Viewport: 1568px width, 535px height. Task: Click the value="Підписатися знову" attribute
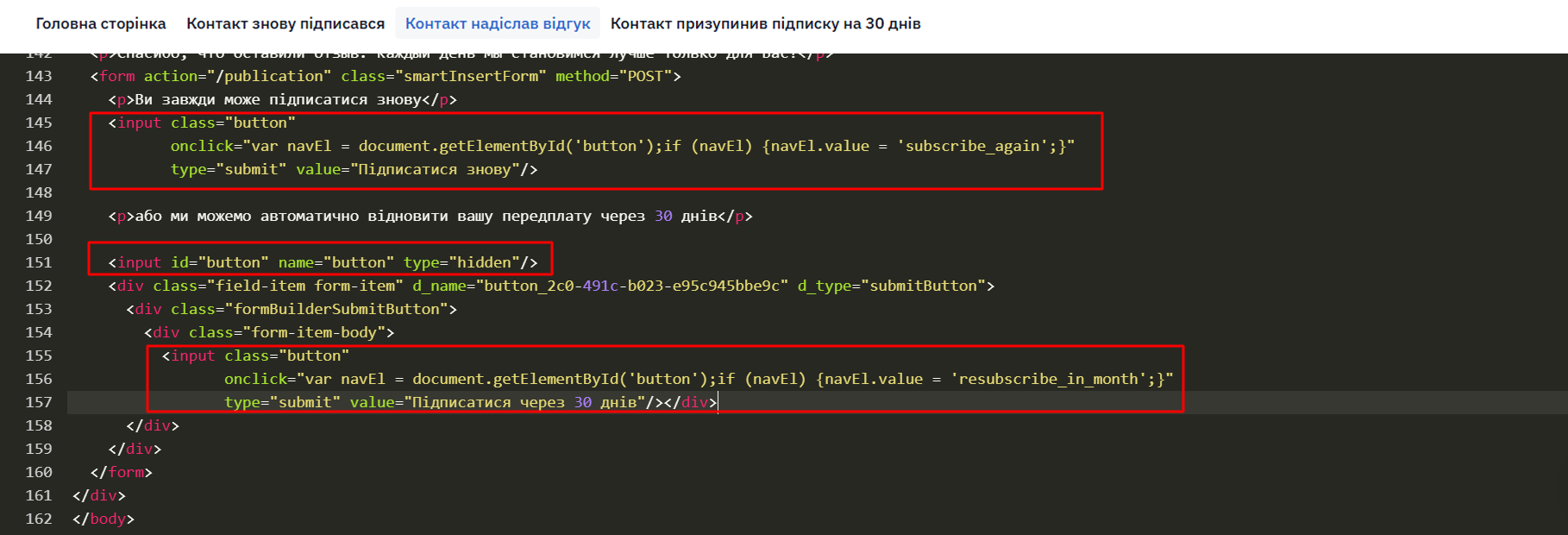tap(408, 169)
